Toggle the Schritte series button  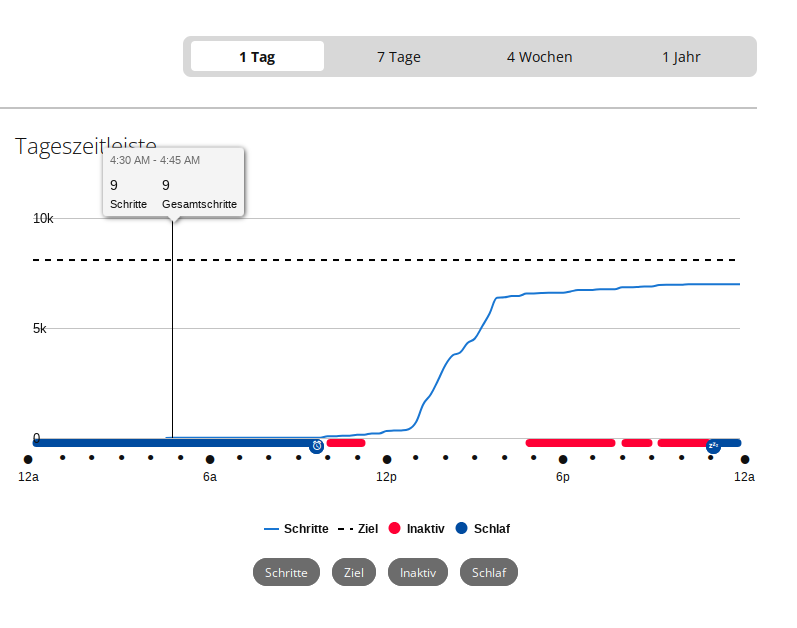pyautogui.click(x=286, y=572)
